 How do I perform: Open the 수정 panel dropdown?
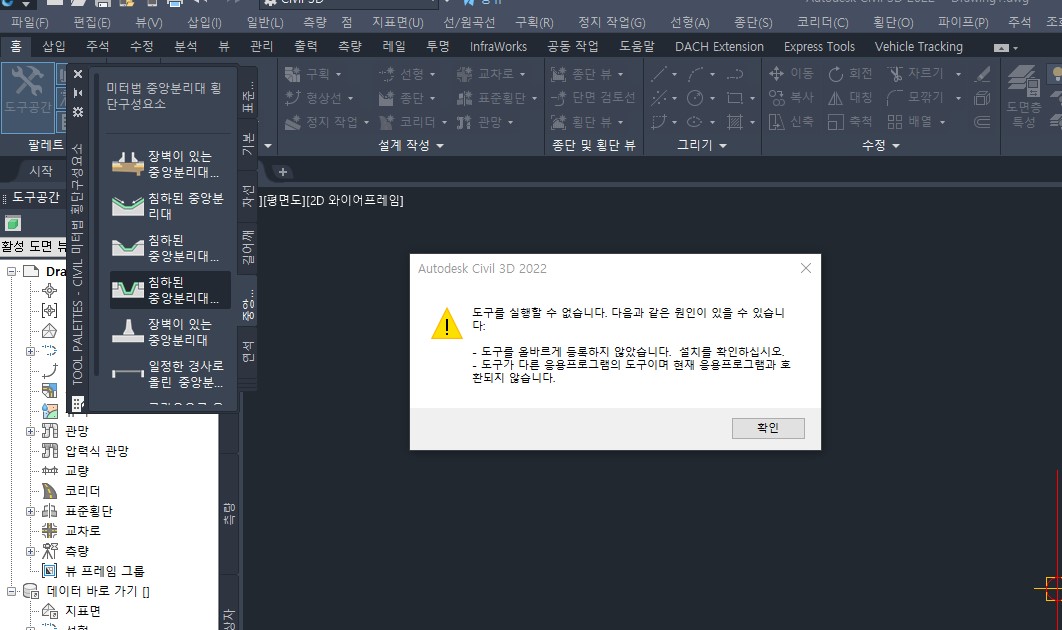pos(895,146)
